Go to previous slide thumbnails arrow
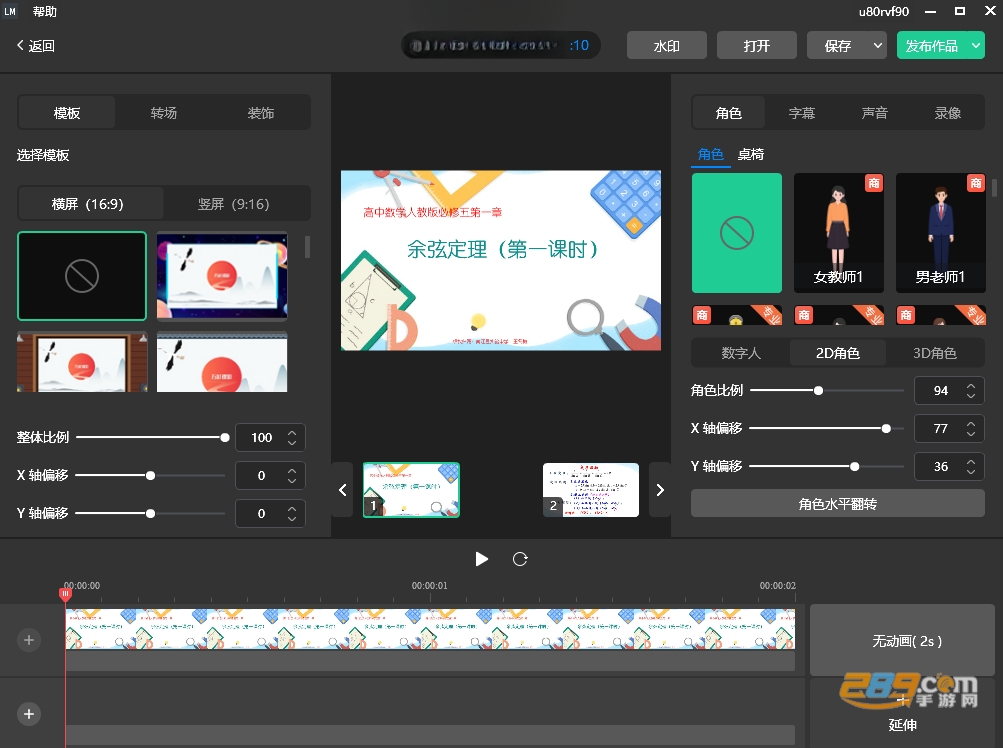The height and width of the screenshot is (748, 1003). [342, 490]
